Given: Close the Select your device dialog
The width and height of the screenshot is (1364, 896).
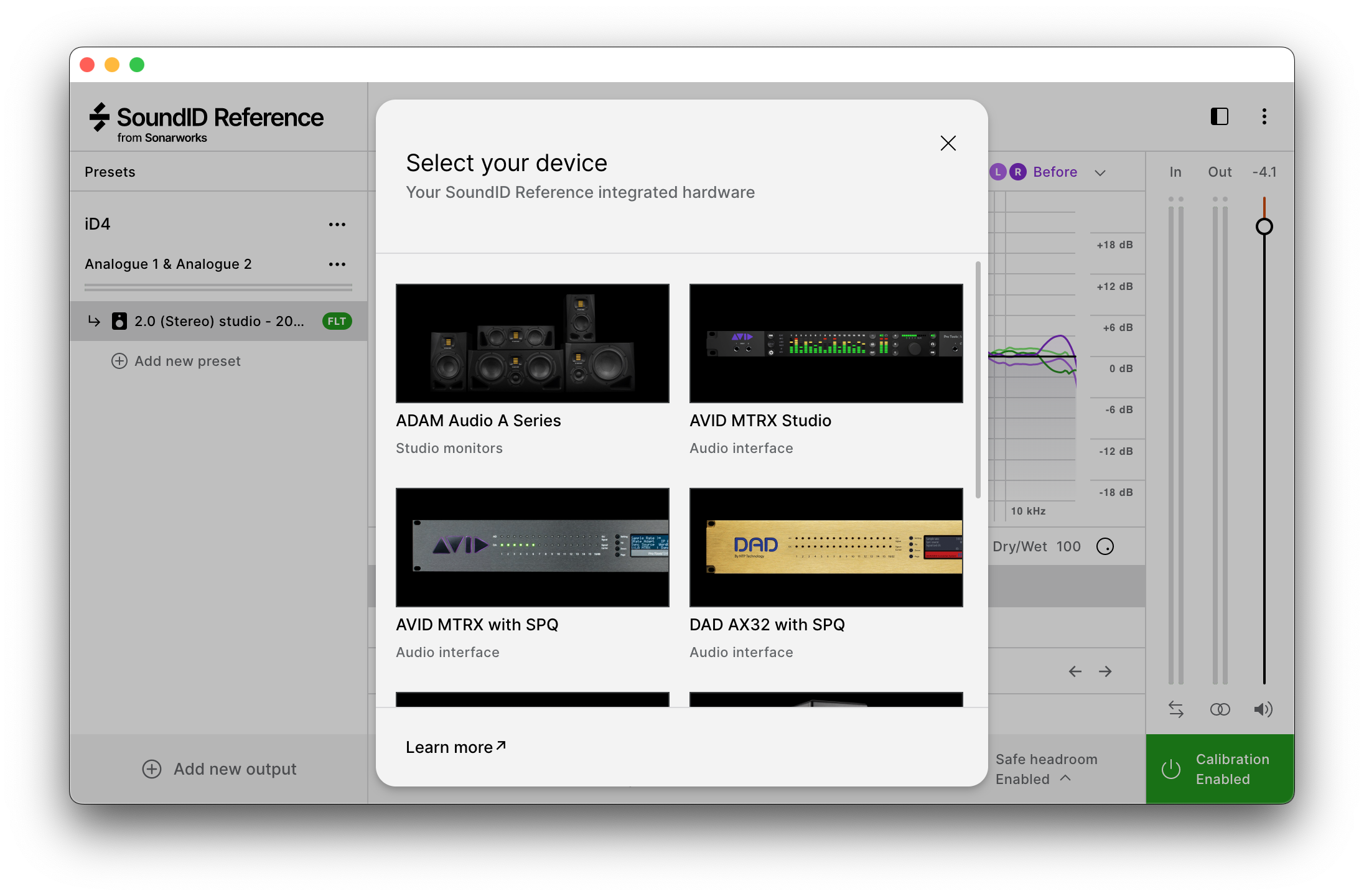Looking at the screenshot, I should click(948, 143).
